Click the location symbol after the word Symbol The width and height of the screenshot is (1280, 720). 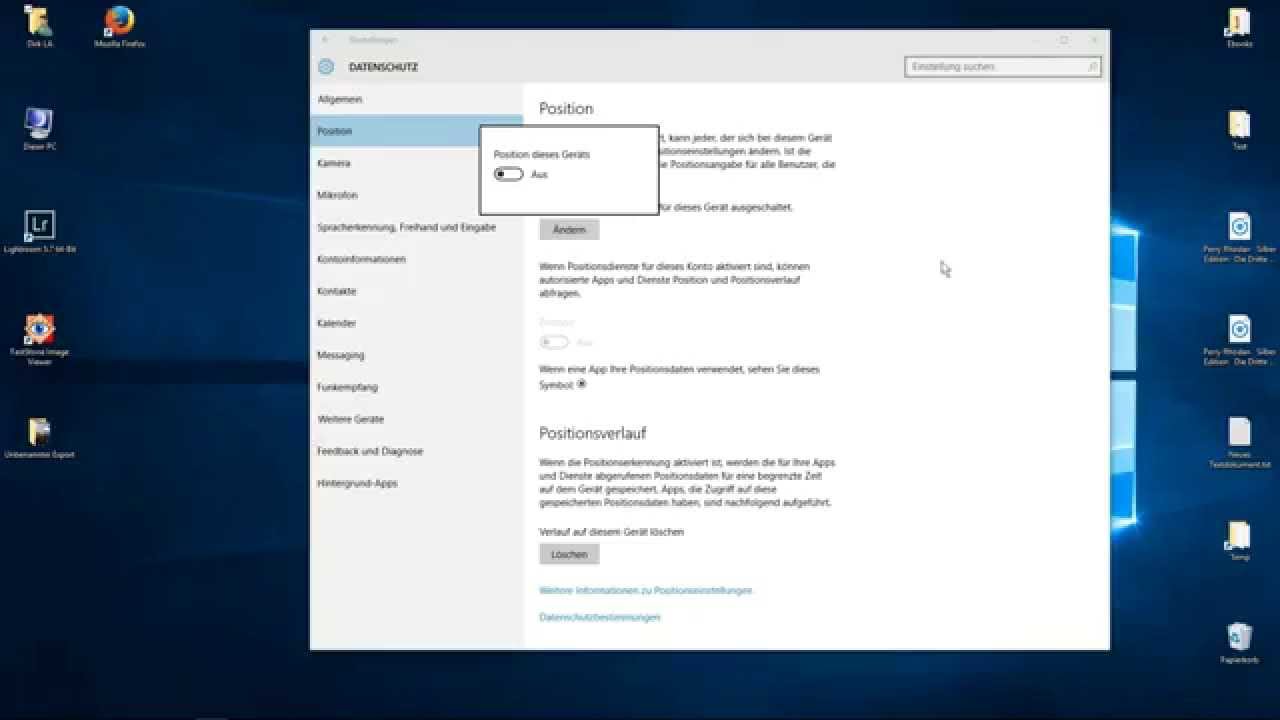pos(581,384)
